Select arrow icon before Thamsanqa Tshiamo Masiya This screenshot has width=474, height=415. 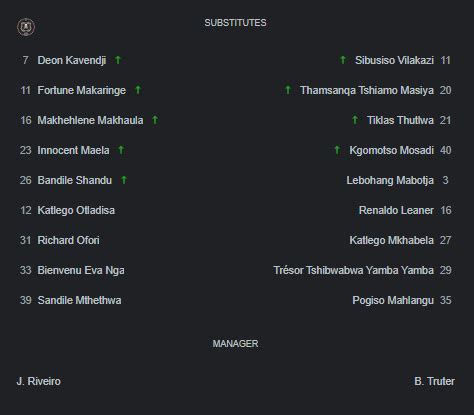point(288,90)
